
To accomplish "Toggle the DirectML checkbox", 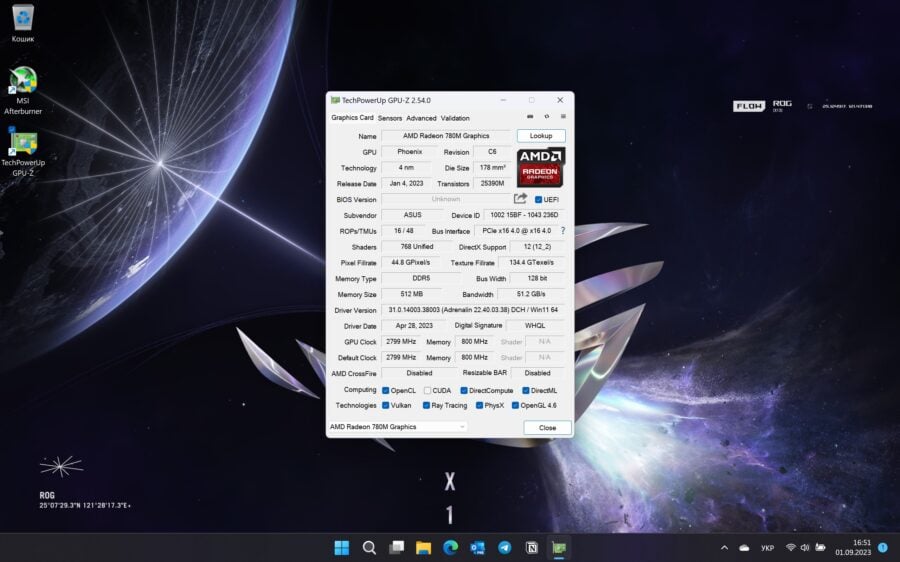I will coord(526,390).
